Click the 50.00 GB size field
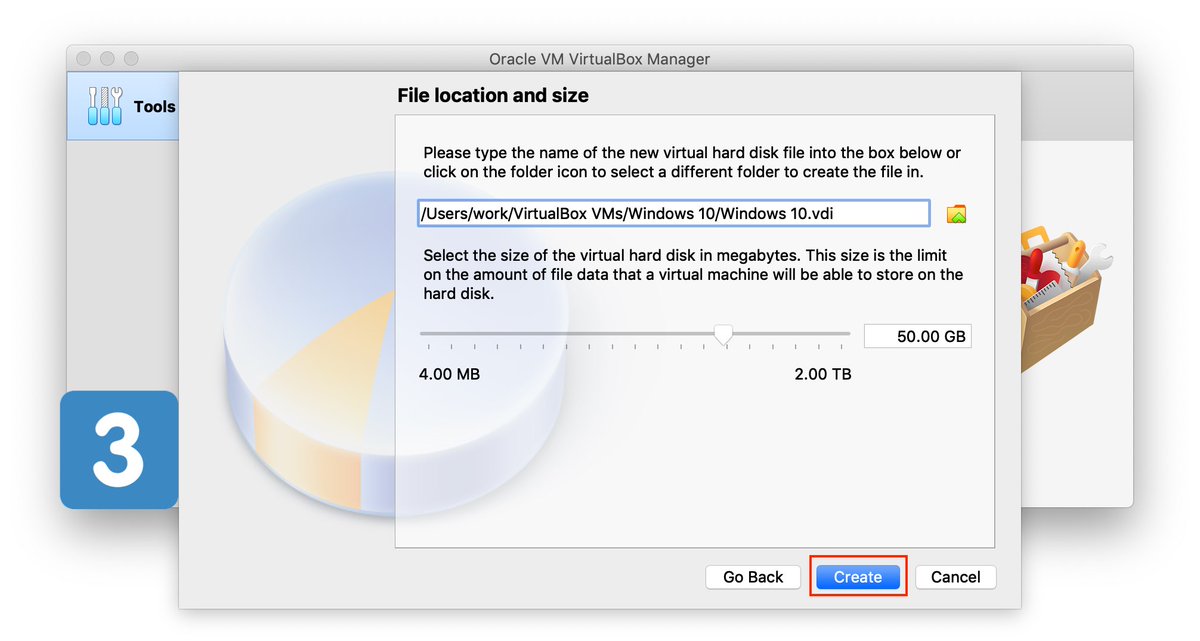 (917, 337)
